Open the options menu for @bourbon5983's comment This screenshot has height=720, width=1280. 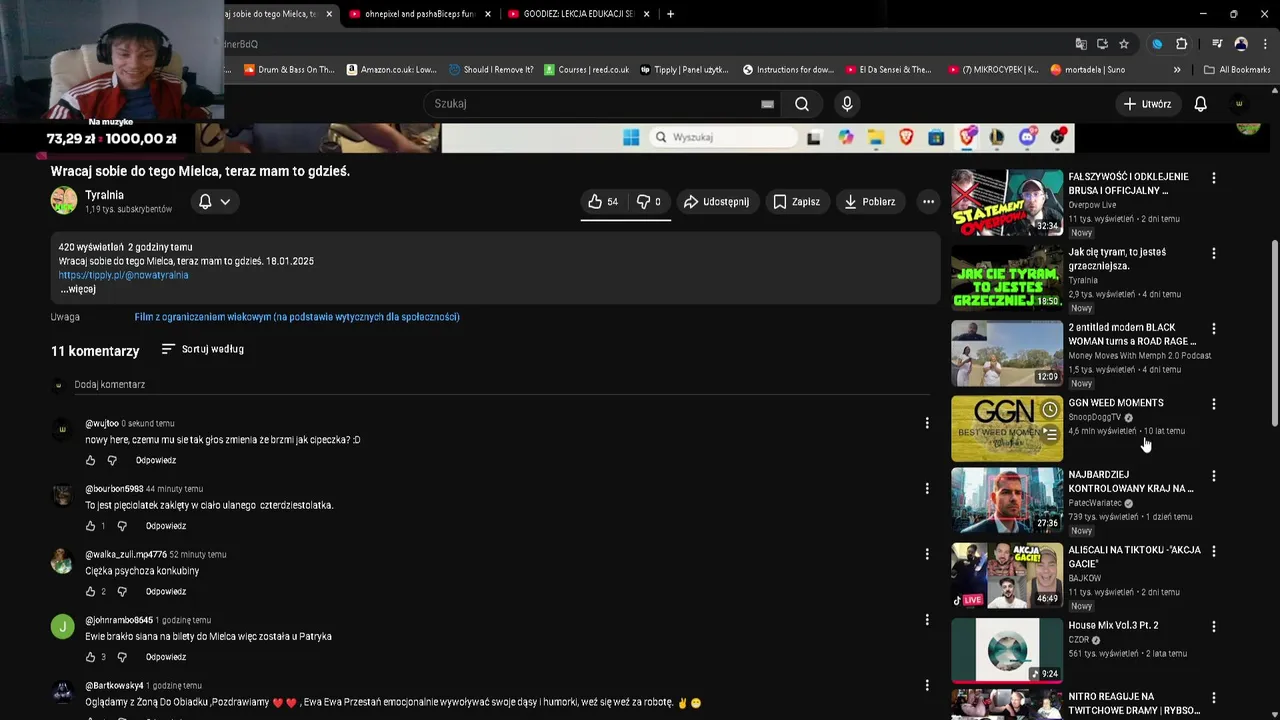tap(927, 489)
